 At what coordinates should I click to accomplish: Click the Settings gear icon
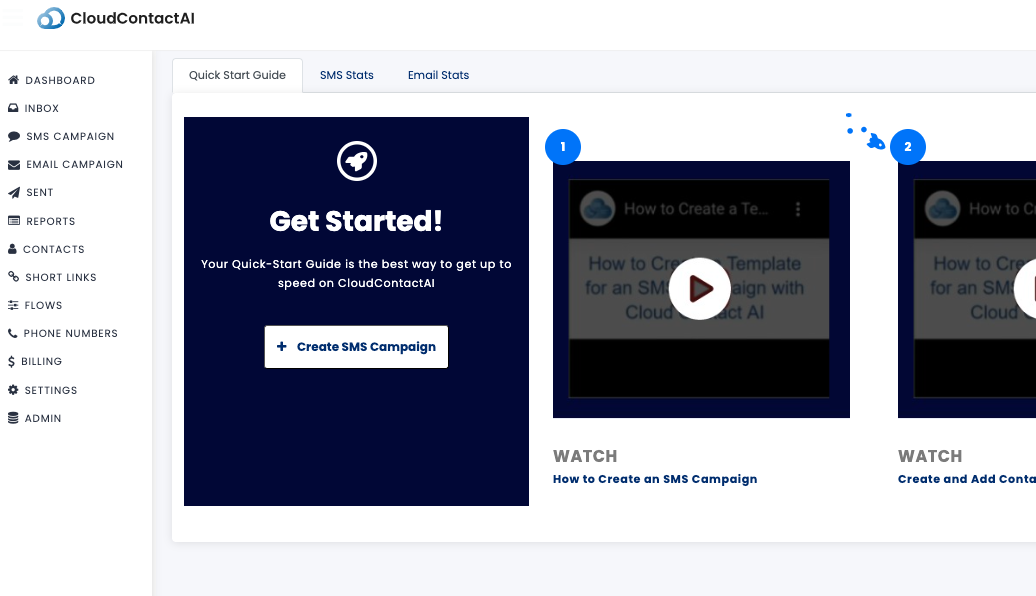13,390
